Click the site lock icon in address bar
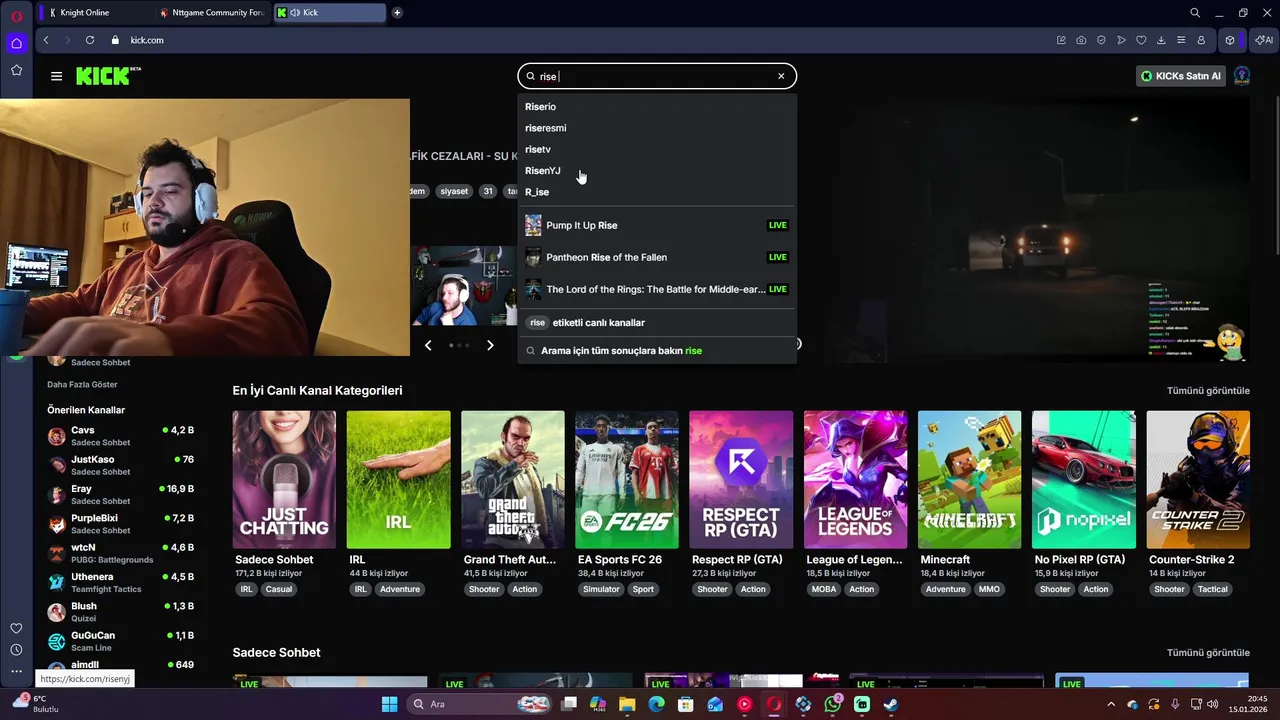The image size is (1280, 720). 115,40
